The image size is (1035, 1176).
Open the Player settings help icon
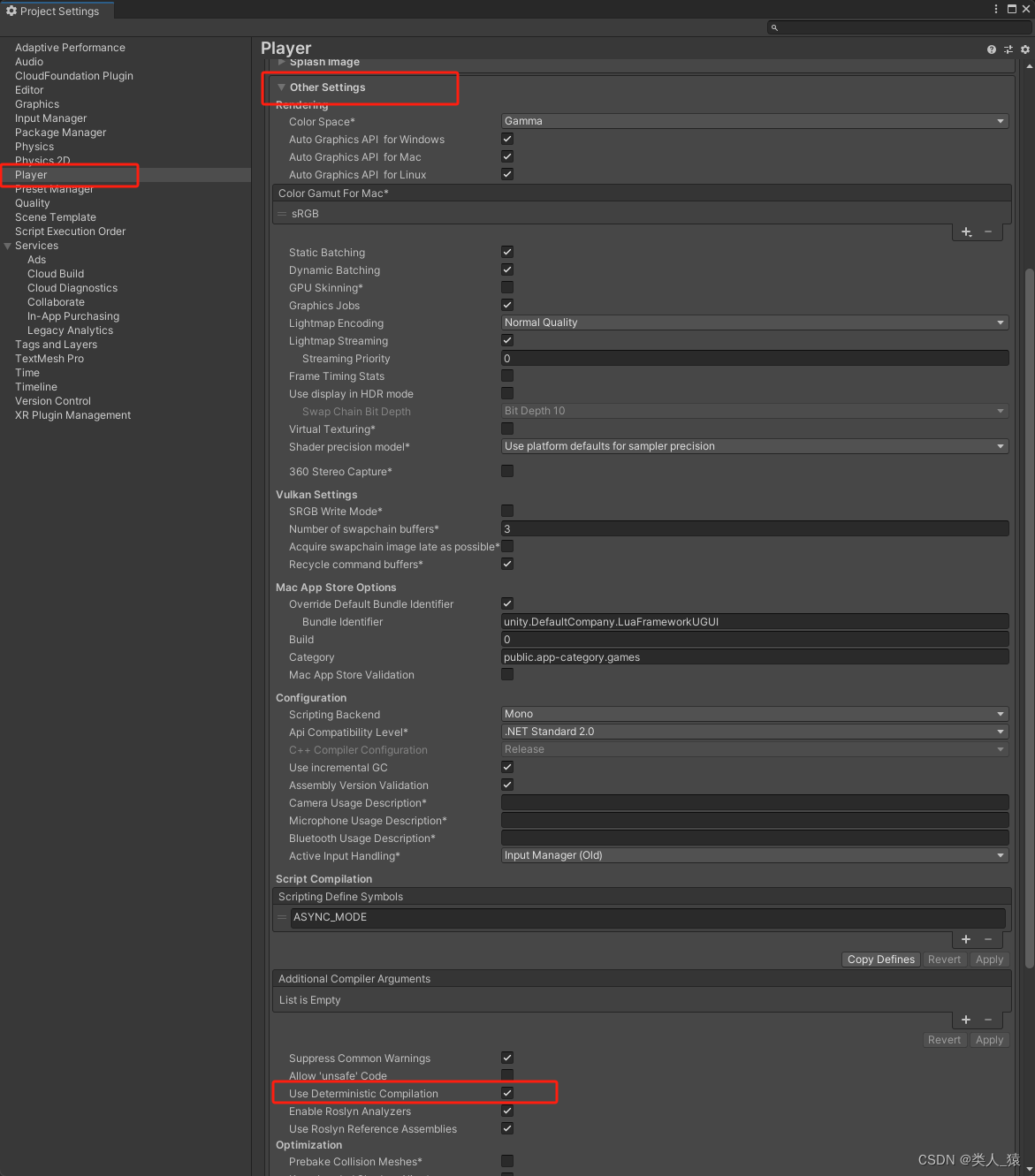click(990, 49)
